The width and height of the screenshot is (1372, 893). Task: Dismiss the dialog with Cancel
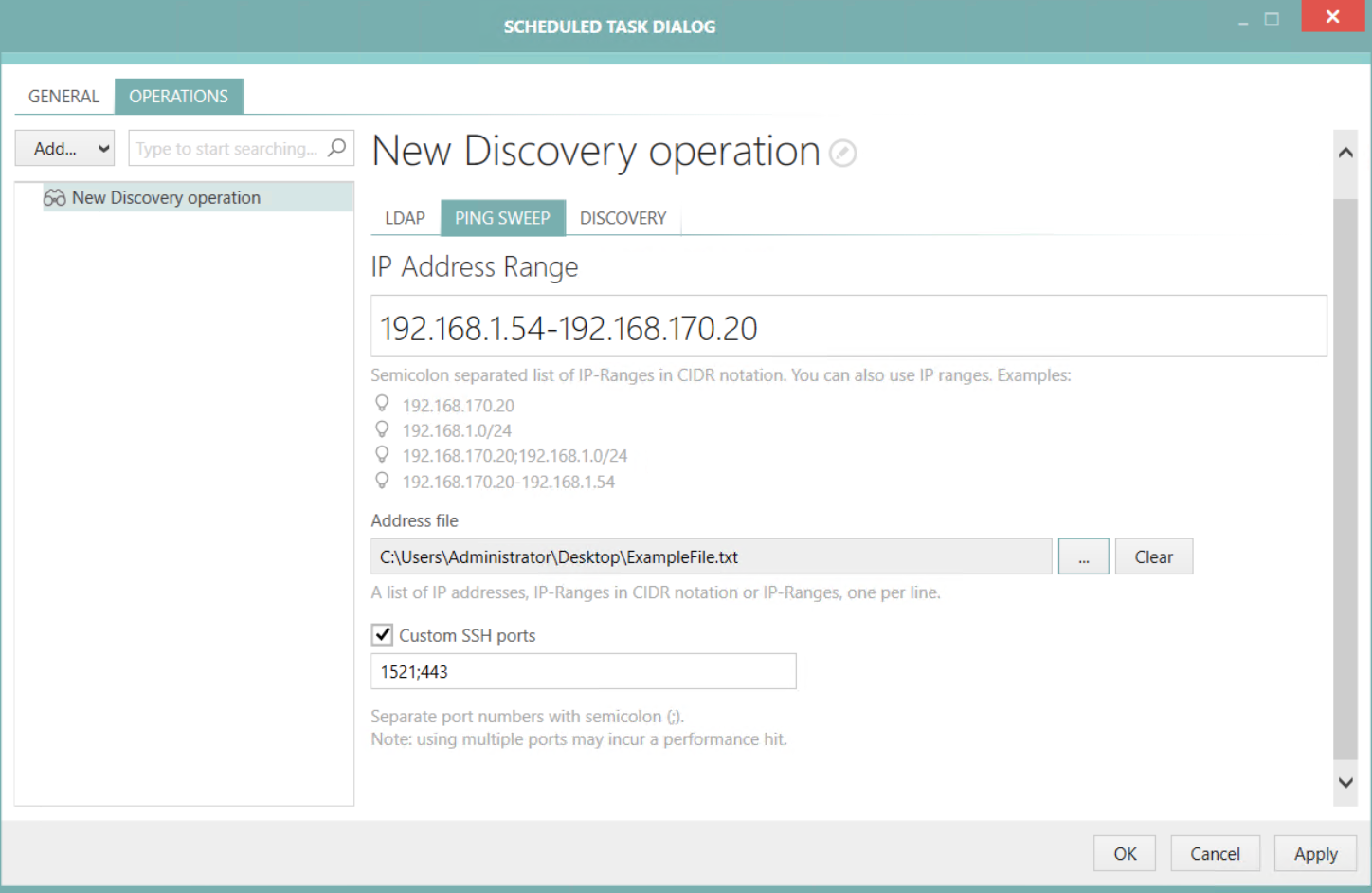[x=1215, y=853]
